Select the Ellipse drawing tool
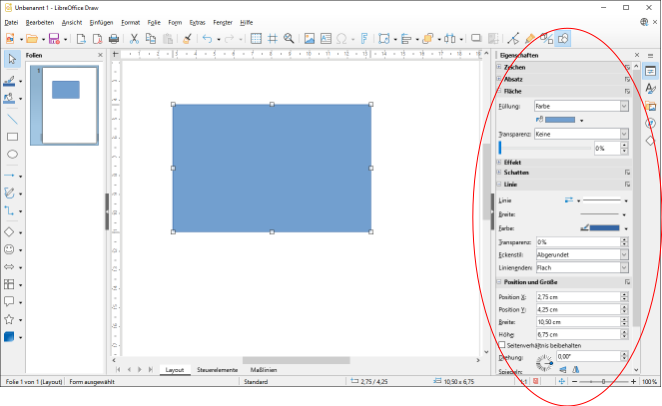Viewport: 662px width, 406px height. pos(13,154)
